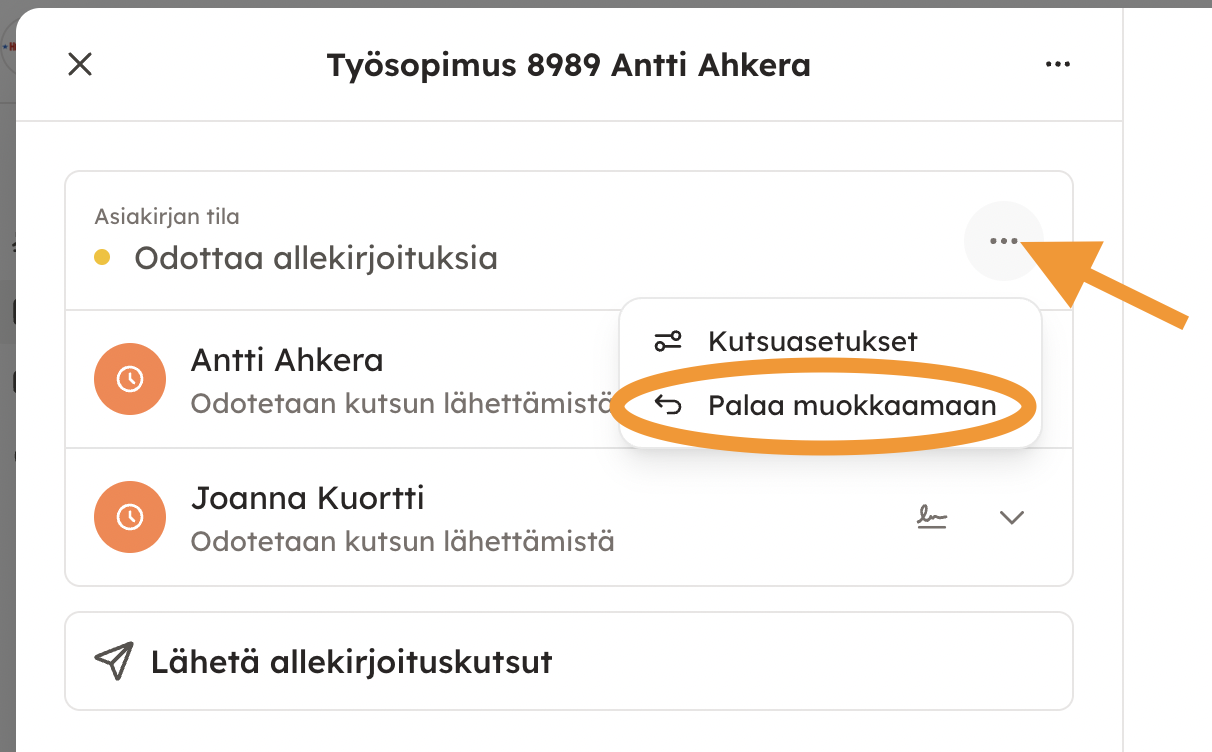Click the paper plane send icon
The width and height of the screenshot is (1212, 752).
coord(113,662)
